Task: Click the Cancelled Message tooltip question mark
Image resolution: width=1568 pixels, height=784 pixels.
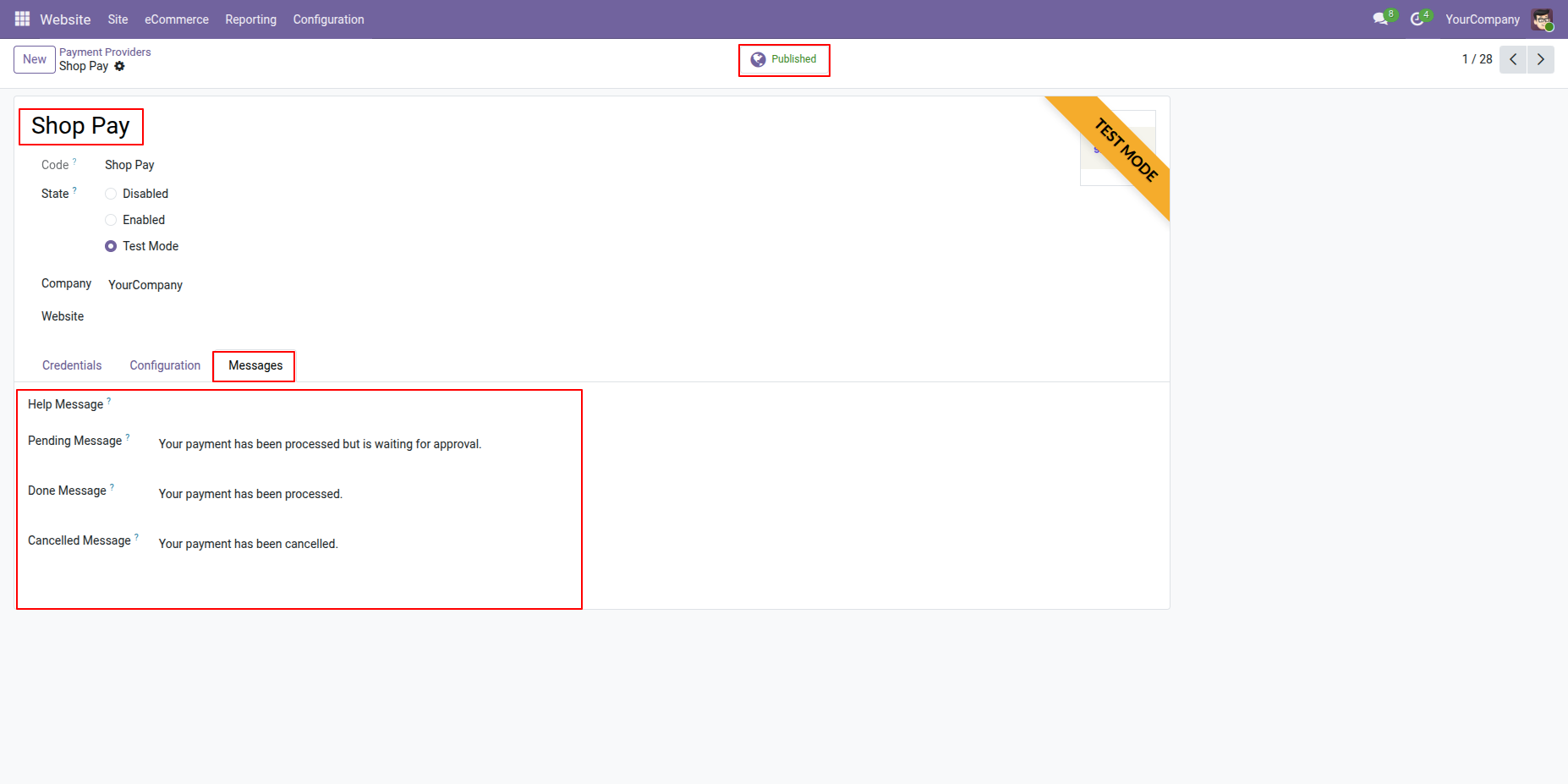Action: [137, 536]
